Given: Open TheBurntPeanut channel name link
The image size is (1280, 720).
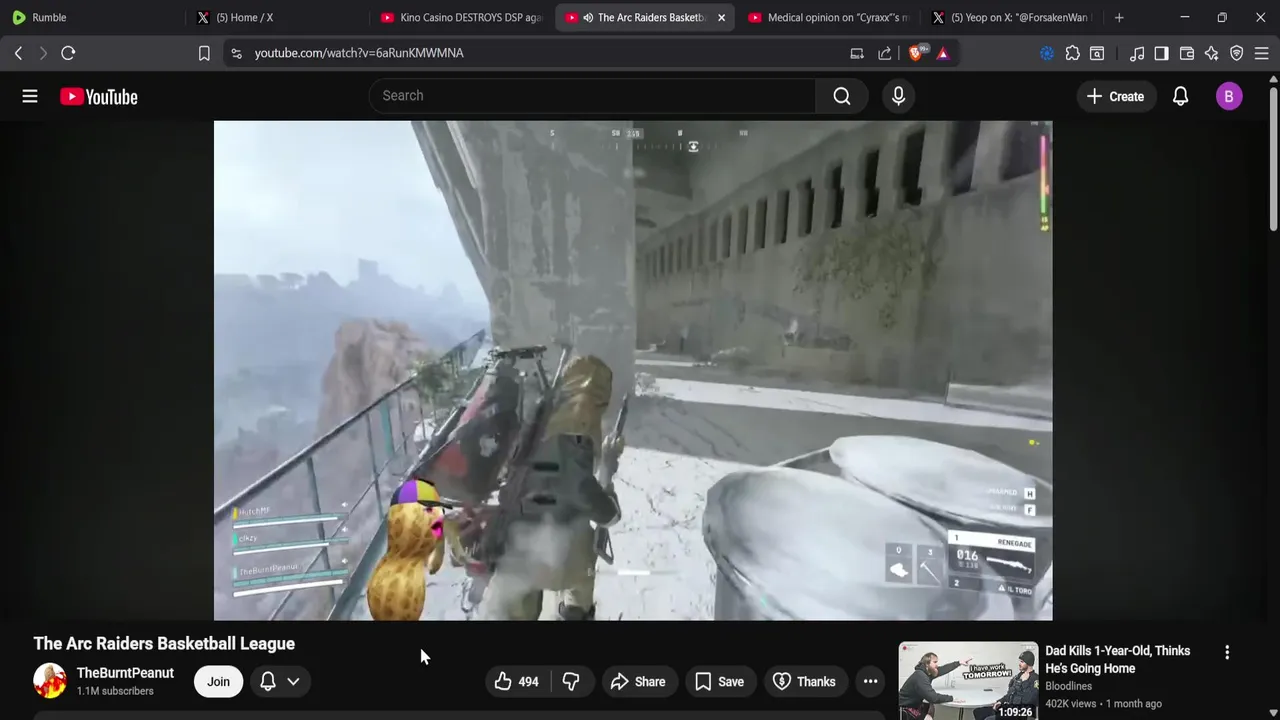Looking at the screenshot, I should point(125,673).
